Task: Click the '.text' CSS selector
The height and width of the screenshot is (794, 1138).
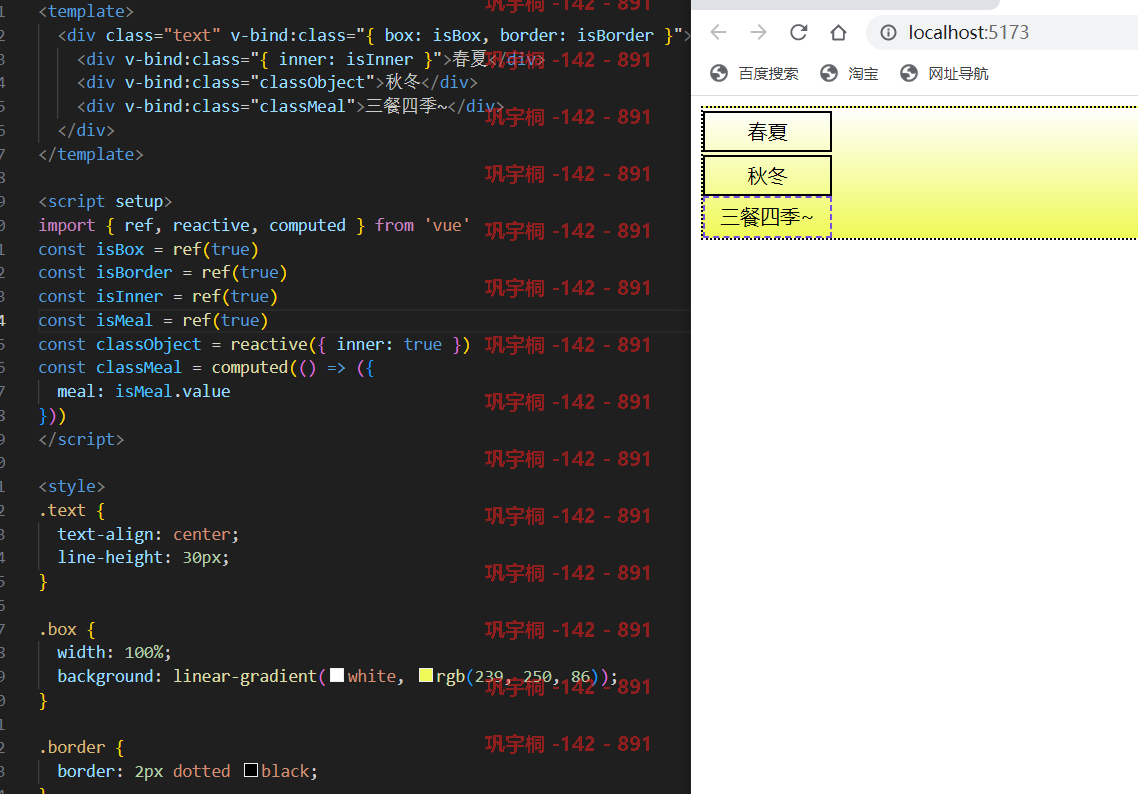Action: point(62,510)
